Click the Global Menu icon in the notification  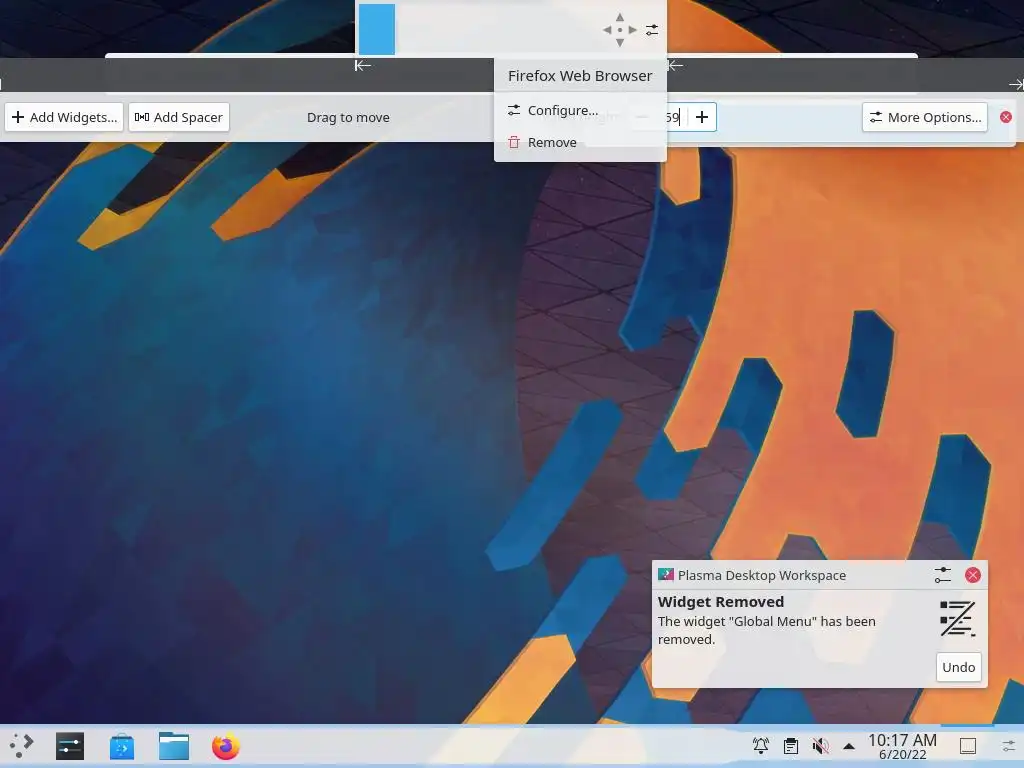pos(957,618)
